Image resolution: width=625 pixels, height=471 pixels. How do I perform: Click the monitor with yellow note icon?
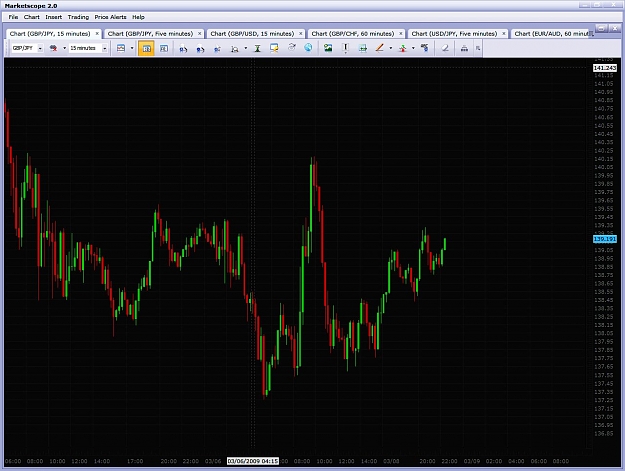274,48
